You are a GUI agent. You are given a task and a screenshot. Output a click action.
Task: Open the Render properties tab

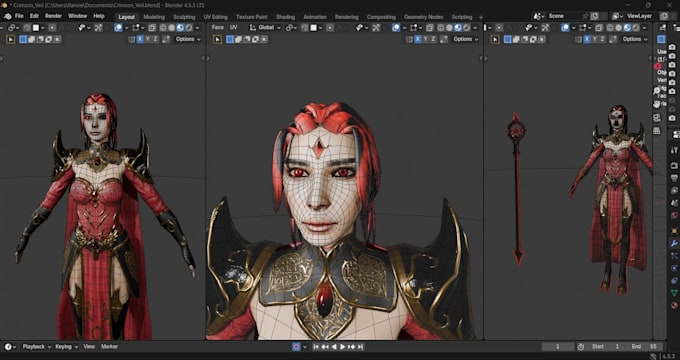point(674,166)
